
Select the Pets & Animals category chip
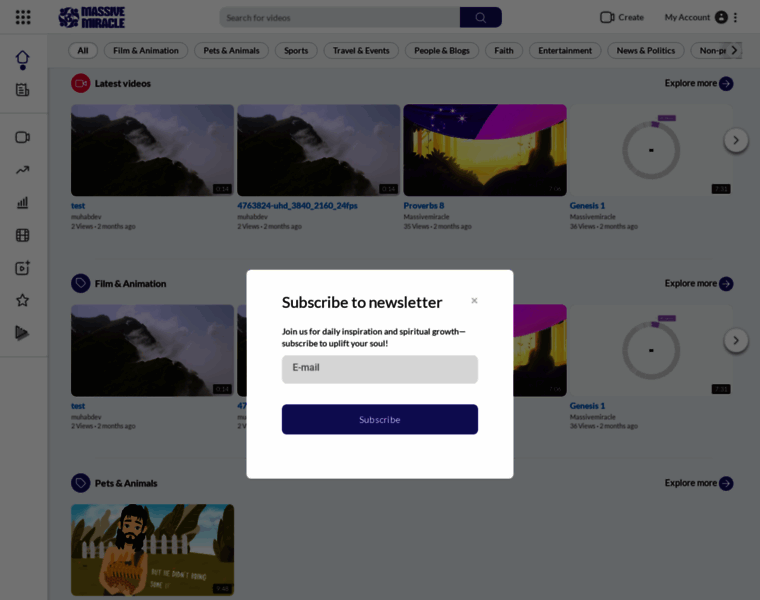tap(231, 50)
